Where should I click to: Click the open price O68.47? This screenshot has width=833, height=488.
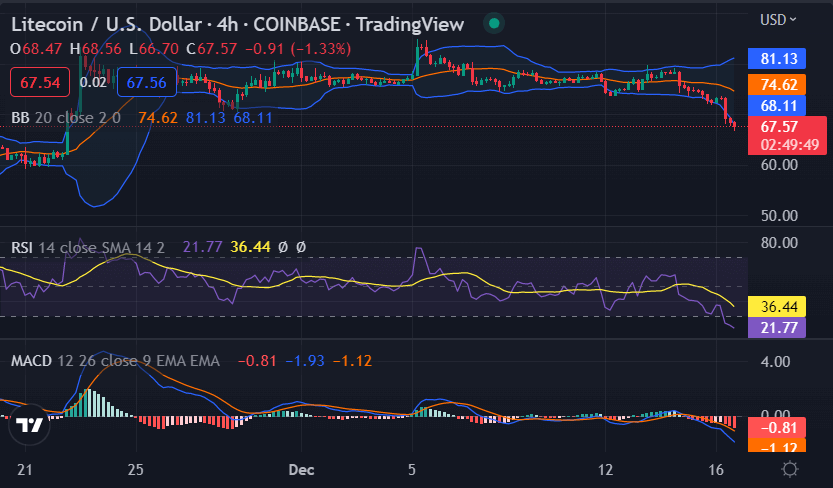[x=36, y=49]
